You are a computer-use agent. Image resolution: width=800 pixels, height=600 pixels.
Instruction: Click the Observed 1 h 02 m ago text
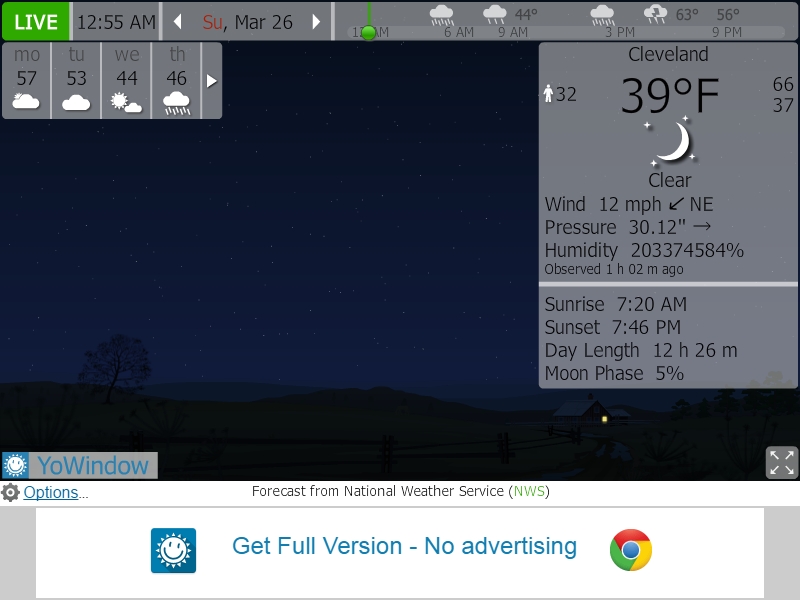[614, 269]
